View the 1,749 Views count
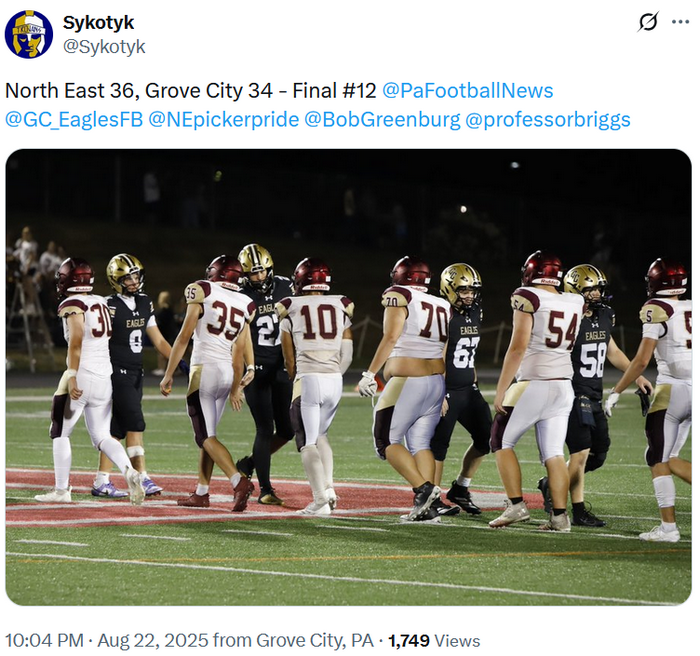The image size is (700, 656). click(x=434, y=640)
